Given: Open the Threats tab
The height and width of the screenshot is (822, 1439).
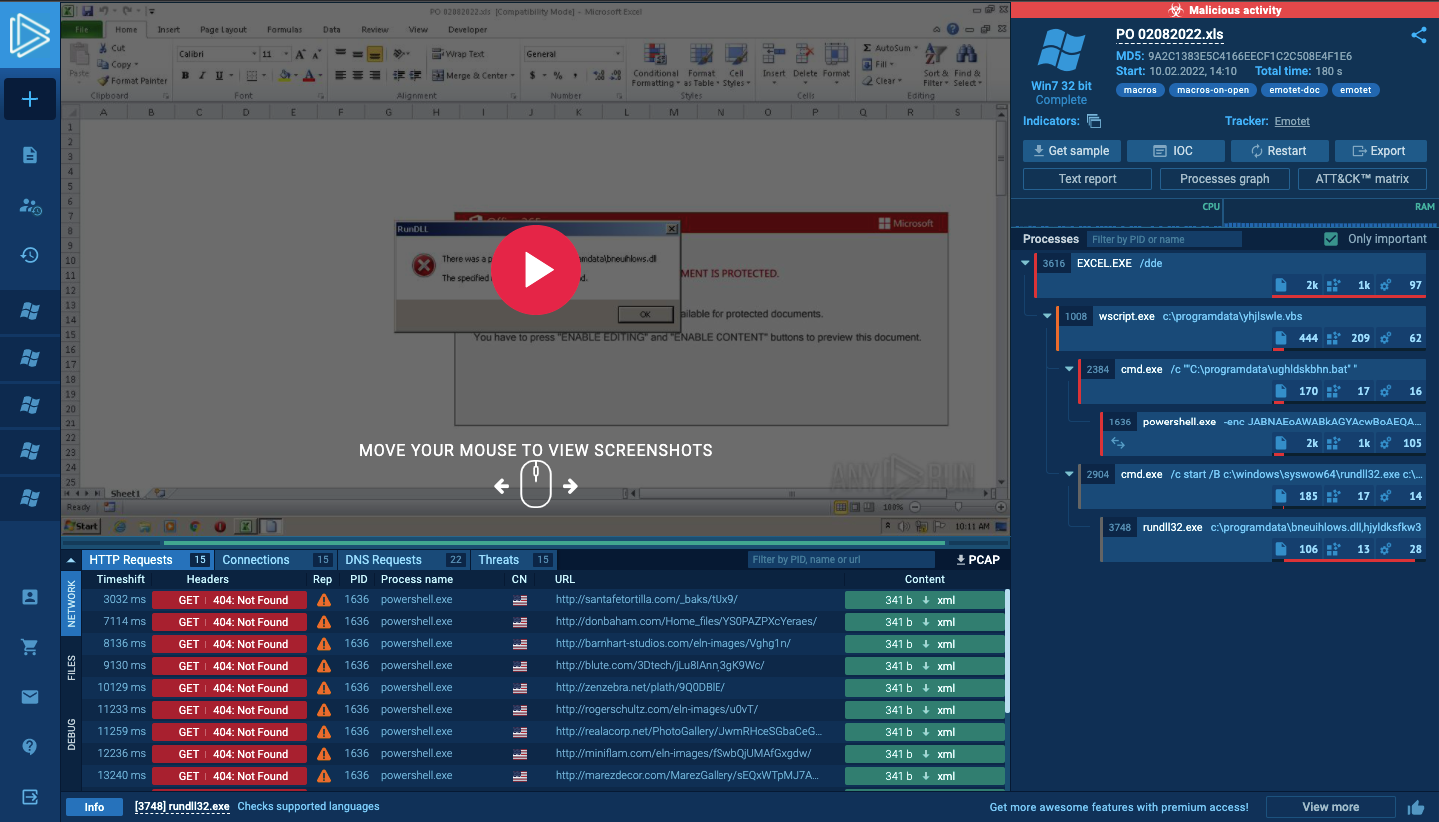Looking at the screenshot, I should tap(513, 560).
